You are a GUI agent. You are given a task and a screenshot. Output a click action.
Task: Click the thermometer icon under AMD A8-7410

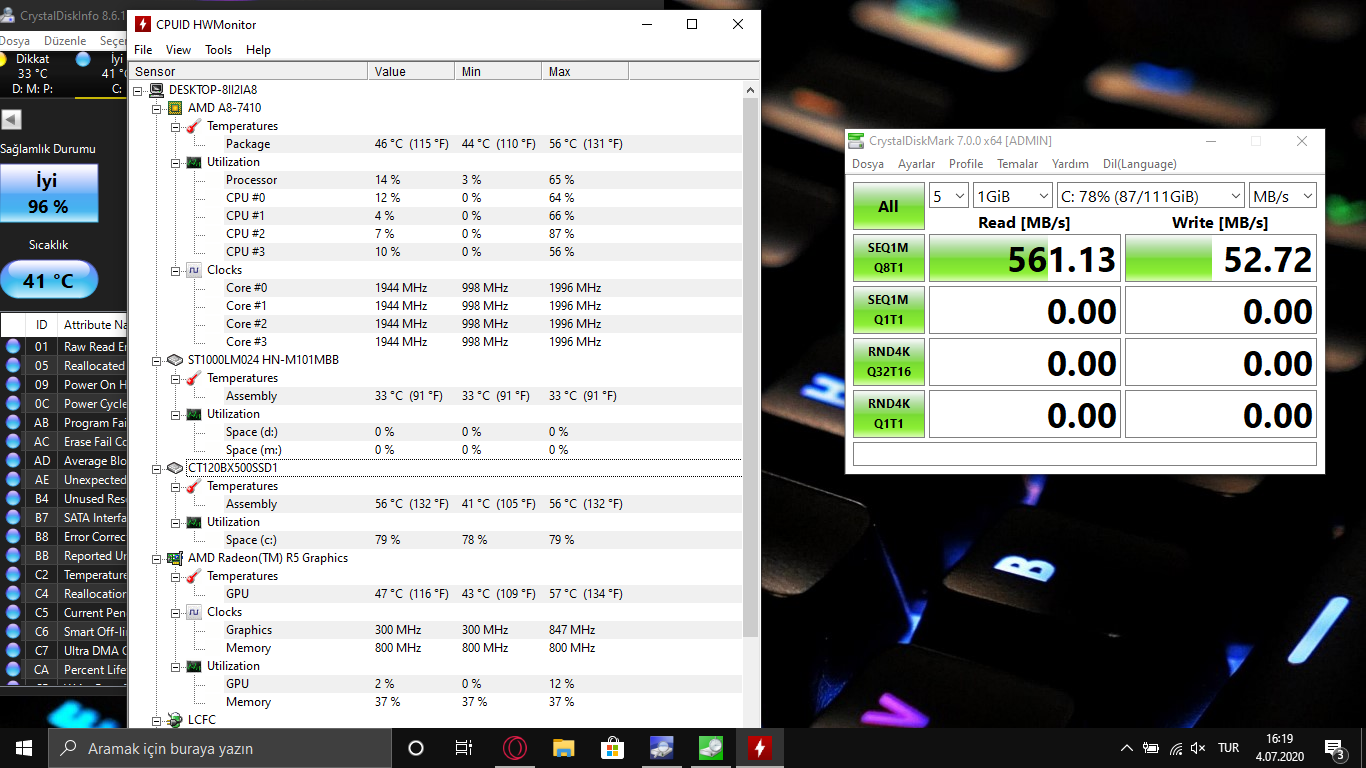[x=193, y=126]
